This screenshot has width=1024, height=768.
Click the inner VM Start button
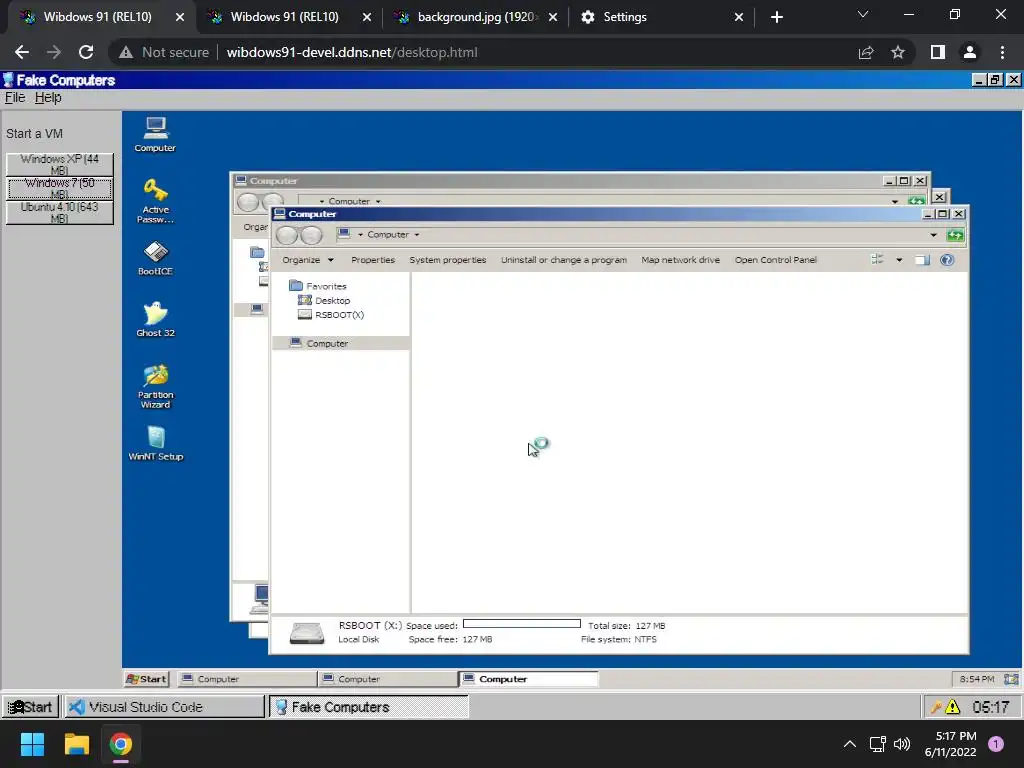pyautogui.click(x=147, y=679)
